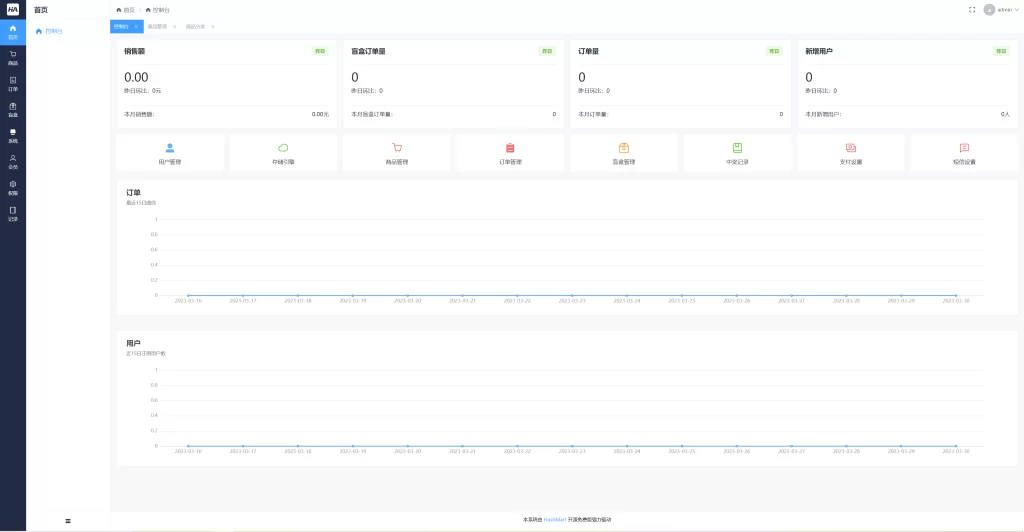Collapse the side menu with hamburger icon

(x=68, y=521)
